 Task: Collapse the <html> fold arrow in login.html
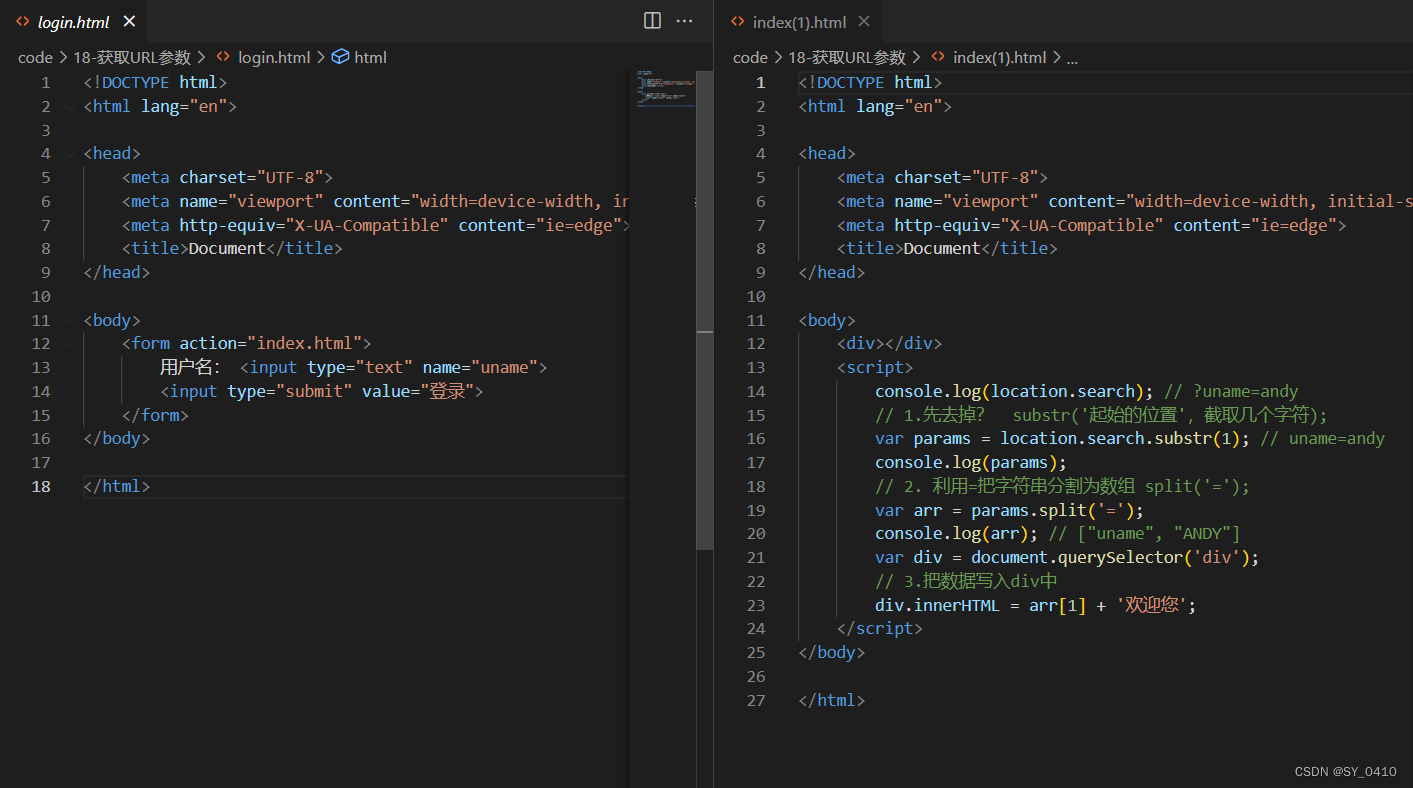[69, 106]
